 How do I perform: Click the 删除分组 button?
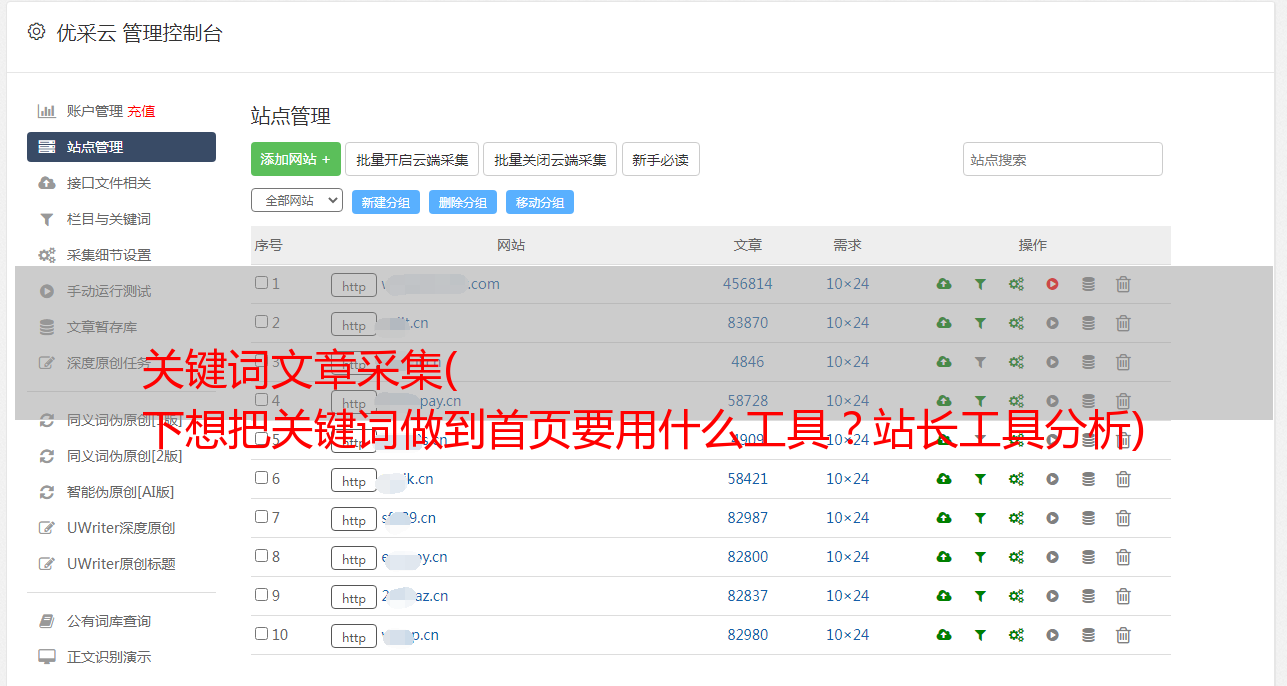coord(463,202)
